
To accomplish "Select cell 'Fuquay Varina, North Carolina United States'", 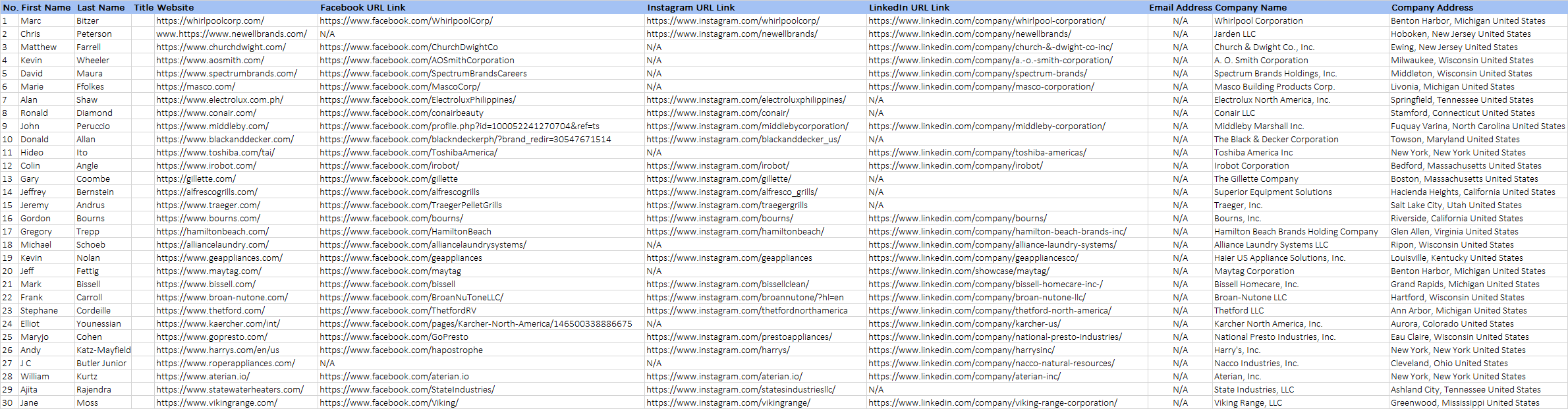I will point(1478,126).
